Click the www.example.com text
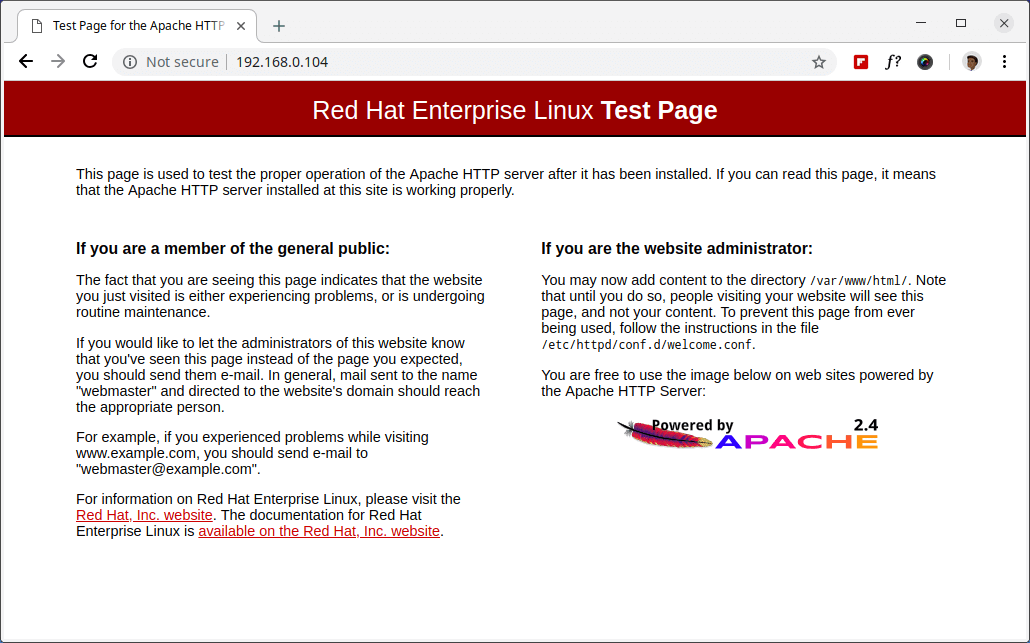This screenshot has height=643, width=1030. pos(136,453)
